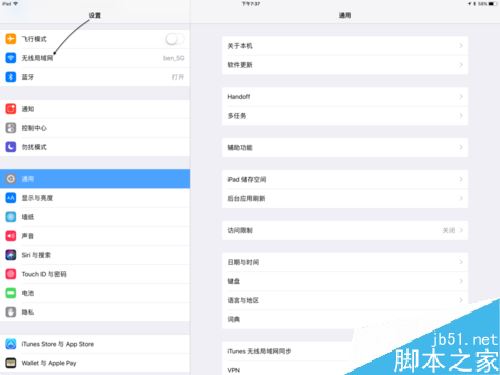This screenshot has height=375, width=500.
Task: Open About (关于本机) via its chevron
Action: [461, 46]
